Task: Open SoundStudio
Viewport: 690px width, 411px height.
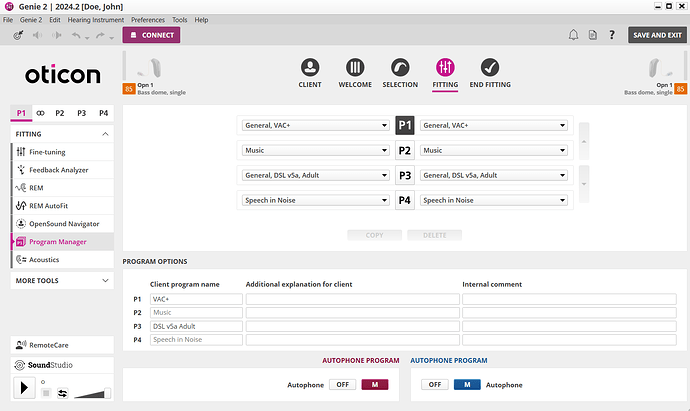Action: (x=62, y=365)
